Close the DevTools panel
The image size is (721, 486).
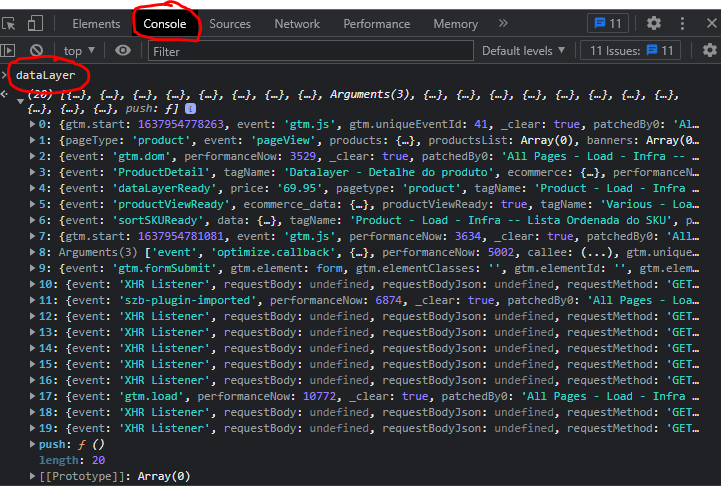click(711, 23)
